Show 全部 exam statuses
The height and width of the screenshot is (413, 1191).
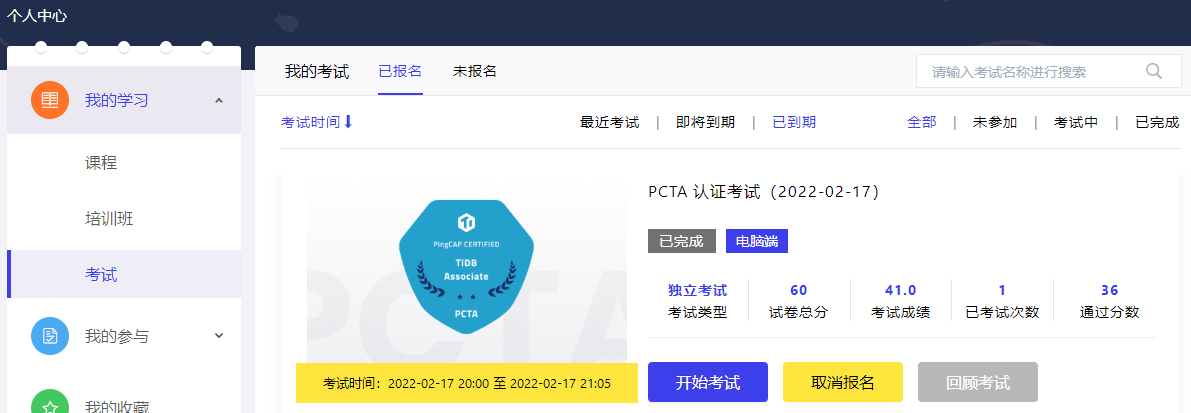coord(921,122)
